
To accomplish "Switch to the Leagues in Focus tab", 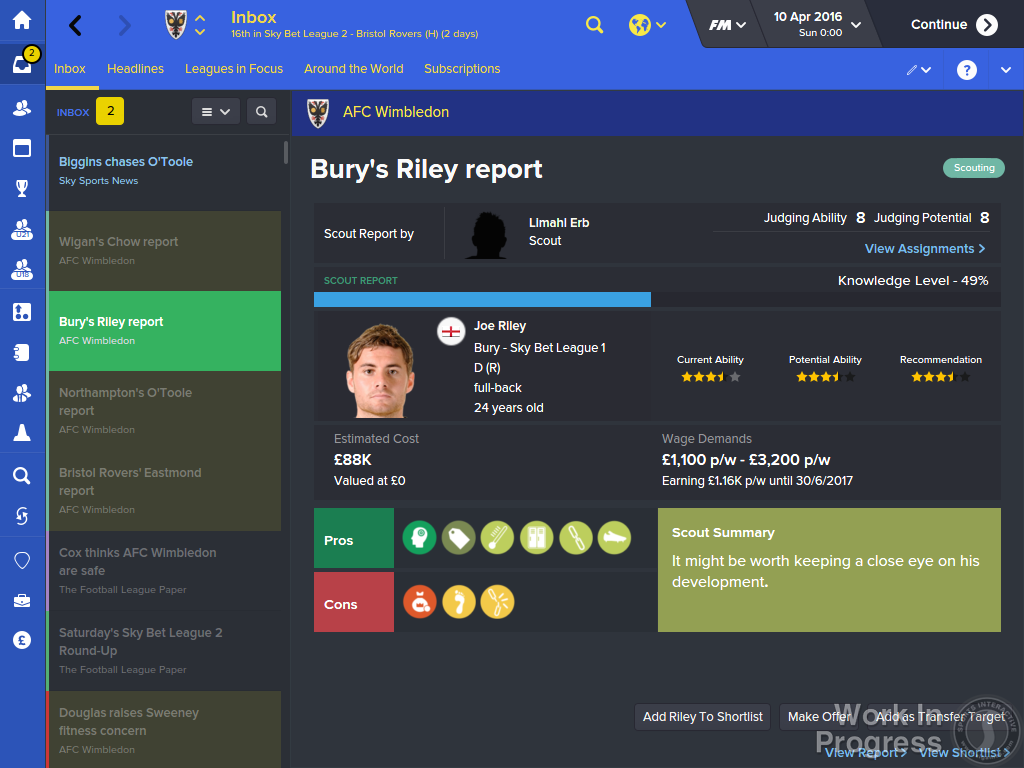I will pos(234,69).
